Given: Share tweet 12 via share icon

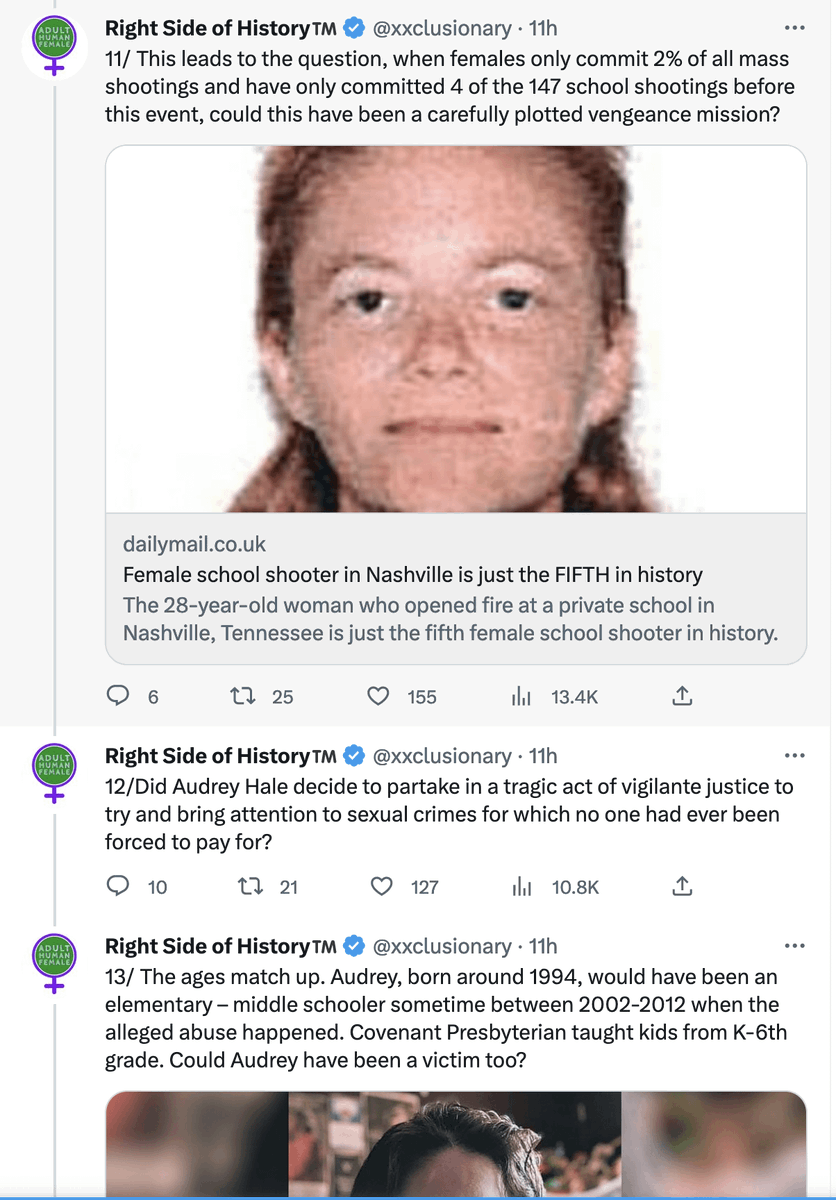Looking at the screenshot, I should click(x=682, y=885).
